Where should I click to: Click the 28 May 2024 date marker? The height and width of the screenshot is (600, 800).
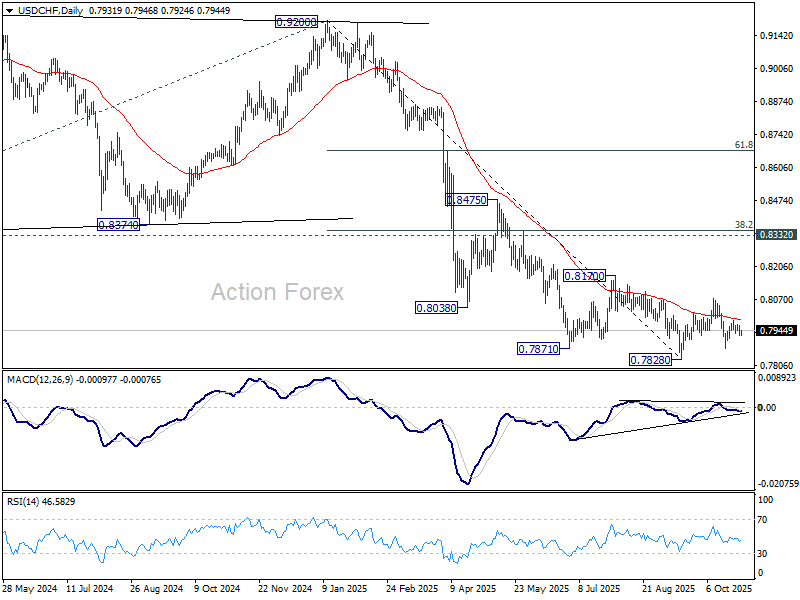(x=30, y=589)
